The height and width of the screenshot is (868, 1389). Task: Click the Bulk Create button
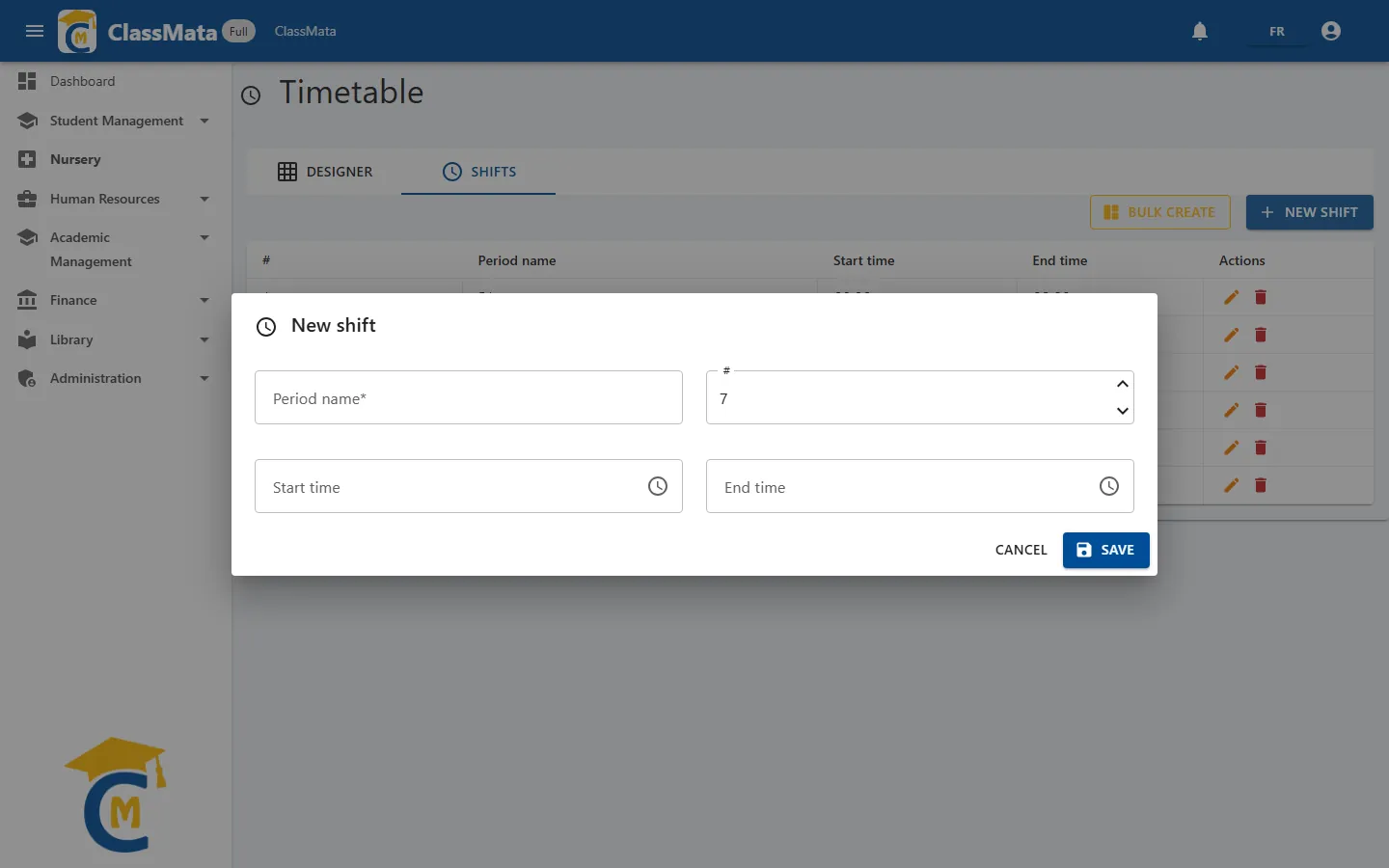tap(1159, 212)
